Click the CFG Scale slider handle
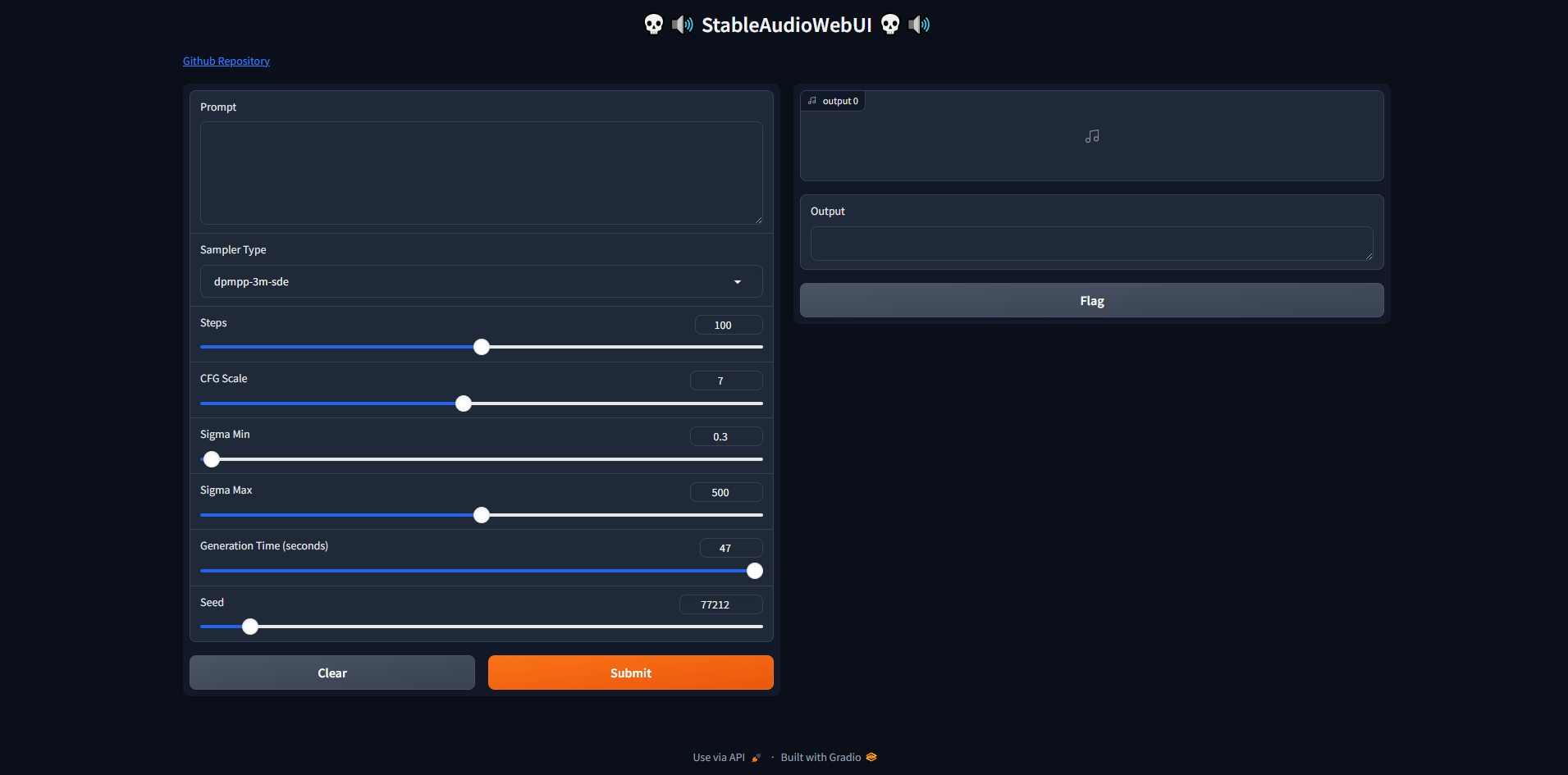This screenshot has width=1568, height=775. pos(464,403)
